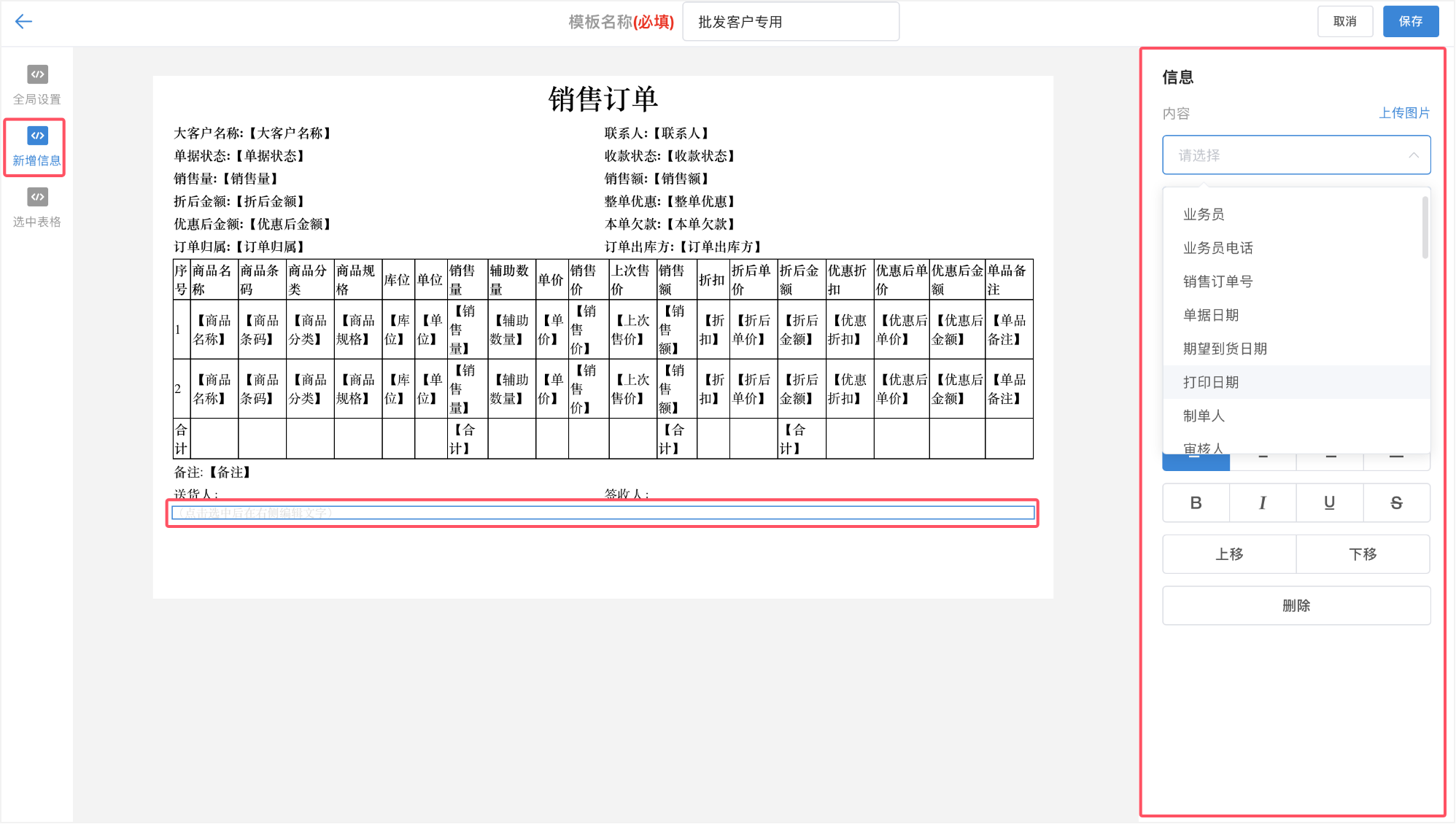Click the 保存 button
Screen dimensions: 1456x824
click(x=1410, y=21)
